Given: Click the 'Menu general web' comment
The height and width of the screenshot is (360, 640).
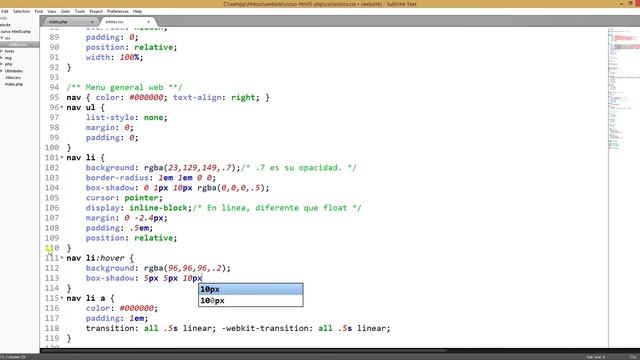Looking at the screenshot, I should point(124,87).
